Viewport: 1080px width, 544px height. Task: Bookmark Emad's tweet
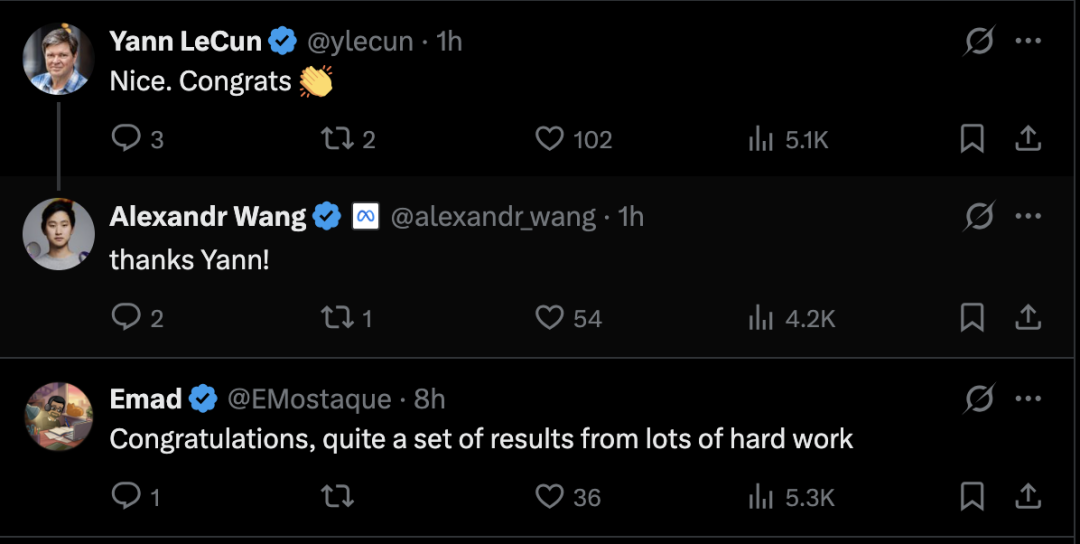click(972, 496)
